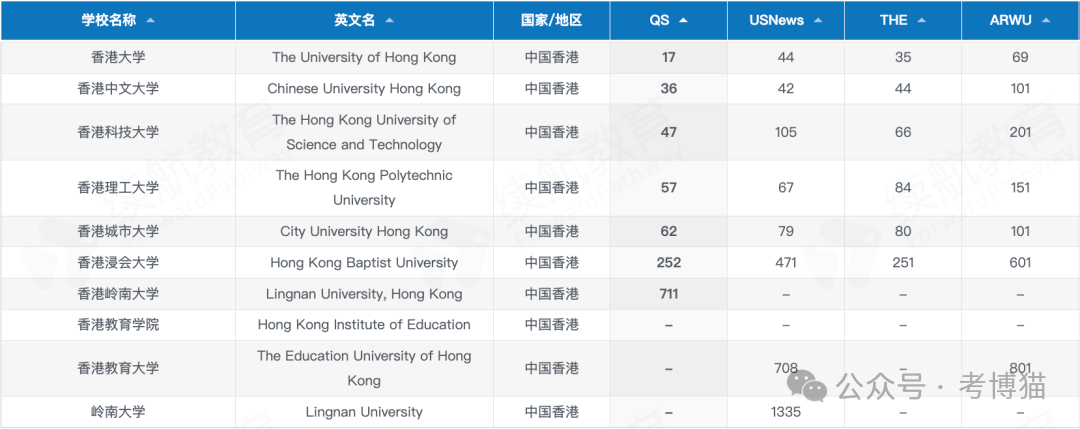The image size is (1080, 429).
Task: Click USNews rank 1335 cell
Action: 786,412
